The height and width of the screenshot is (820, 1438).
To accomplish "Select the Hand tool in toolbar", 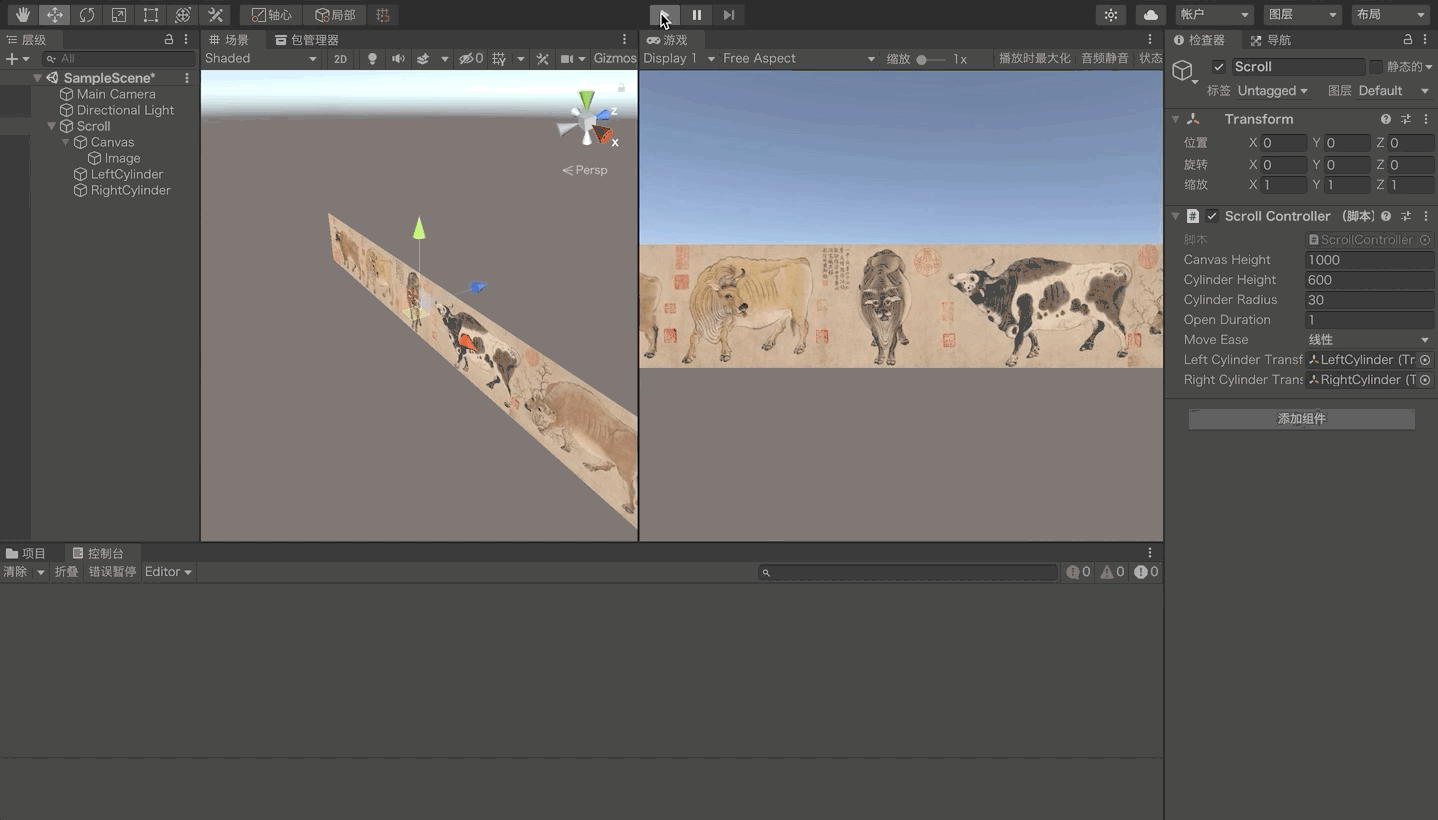I will point(22,15).
